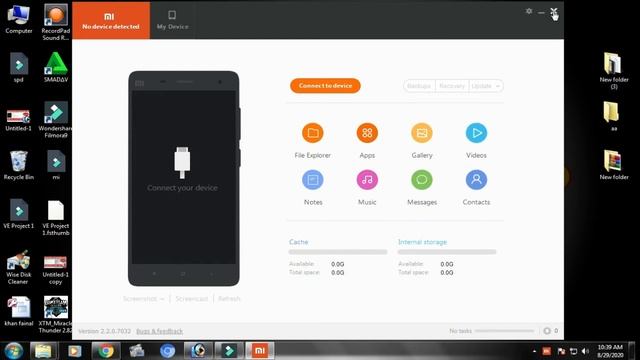Viewport: 640px width, 360px height.
Task: Open Filmora taskbar icon
Action: pos(229,351)
